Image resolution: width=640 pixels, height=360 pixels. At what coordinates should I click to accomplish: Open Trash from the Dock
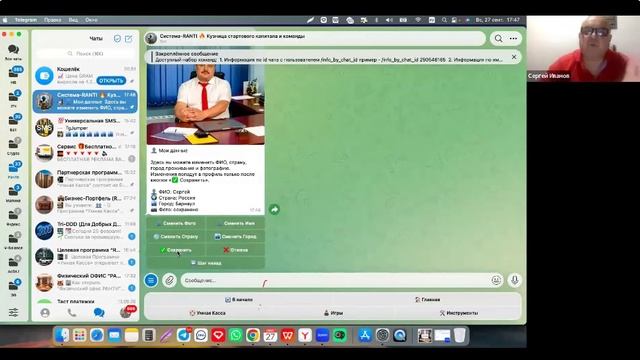pyautogui.click(x=460, y=336)
